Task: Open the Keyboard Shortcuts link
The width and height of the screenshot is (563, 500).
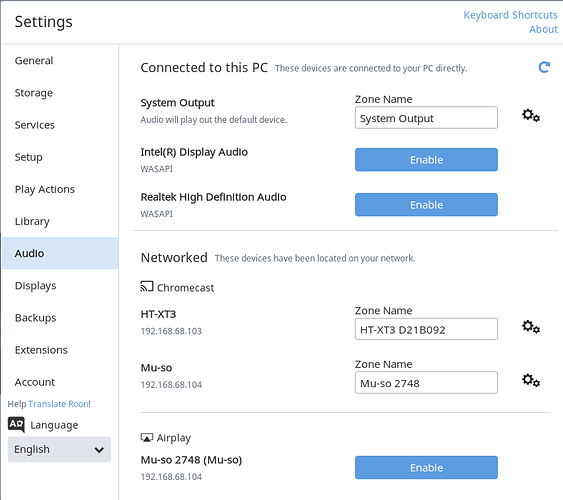Action: (x=510, y=15)
